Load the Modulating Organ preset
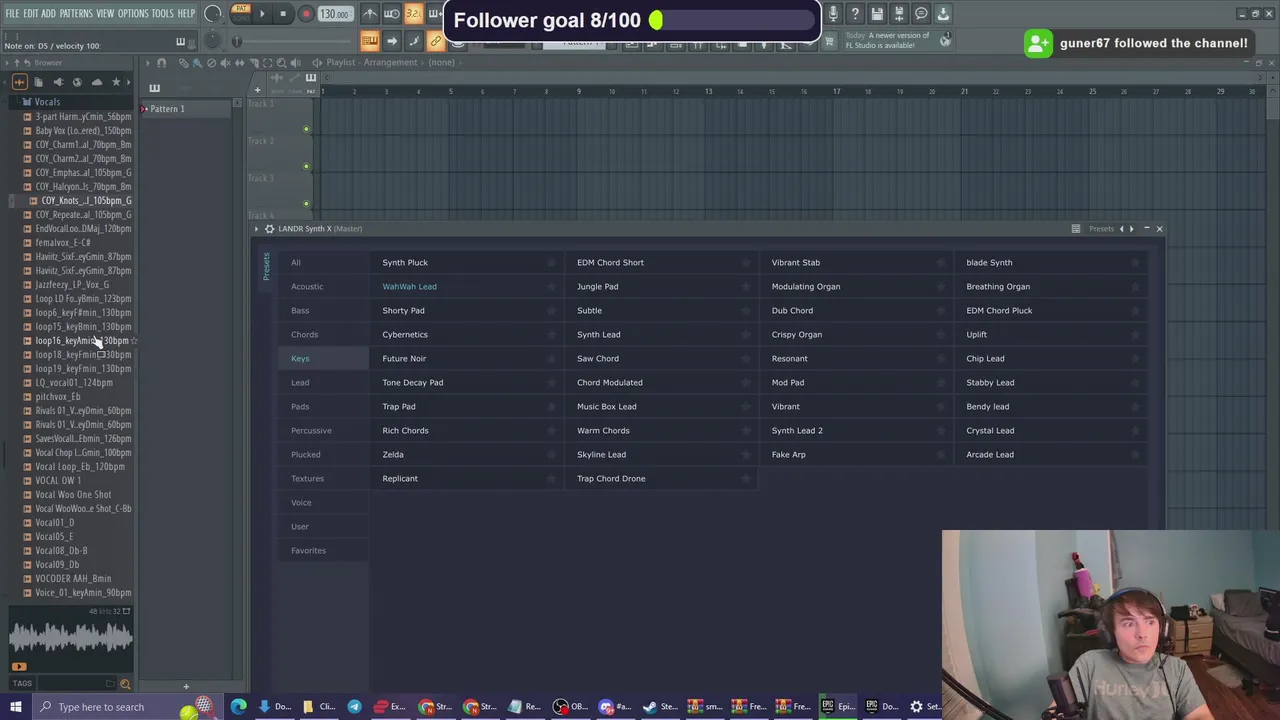This screenshot has width=1280, height=720. (x=805, y=286)
